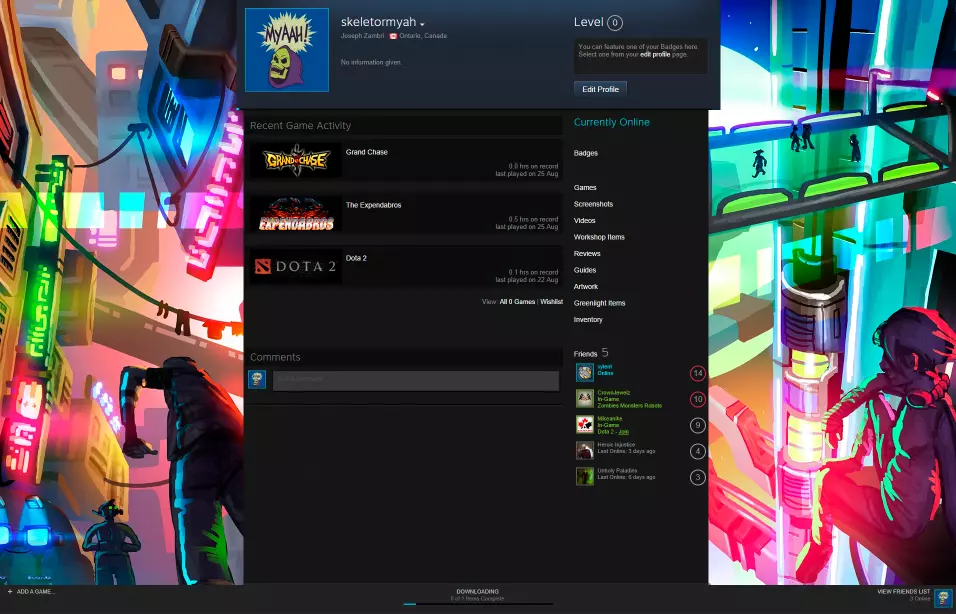Open The Expendabros game logo
Screen dimensions: 956x614
point(296,213)
